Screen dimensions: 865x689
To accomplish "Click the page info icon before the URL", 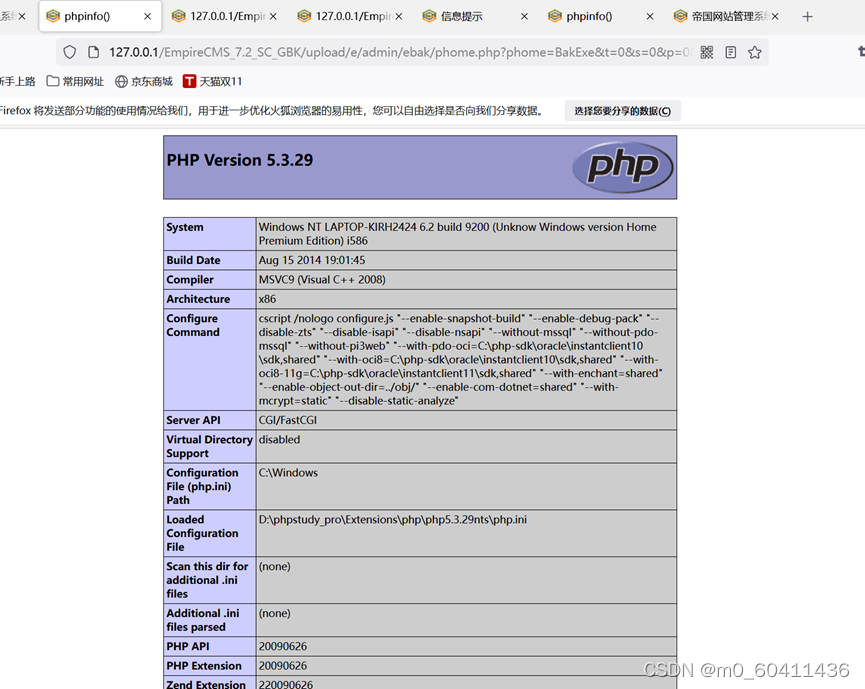I will (x=94, y=52).
